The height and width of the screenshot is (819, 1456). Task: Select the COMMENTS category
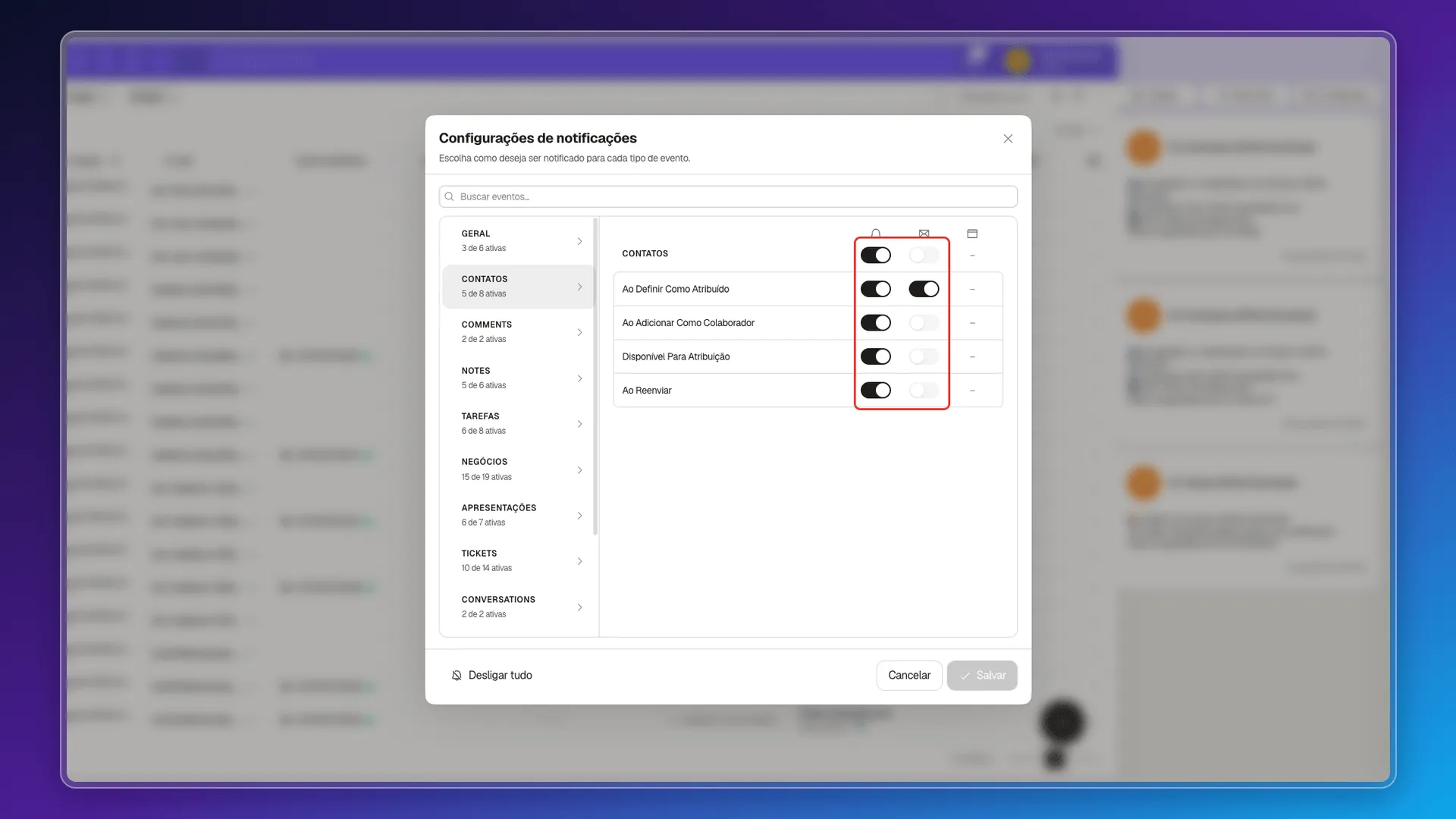coord(517,332)
